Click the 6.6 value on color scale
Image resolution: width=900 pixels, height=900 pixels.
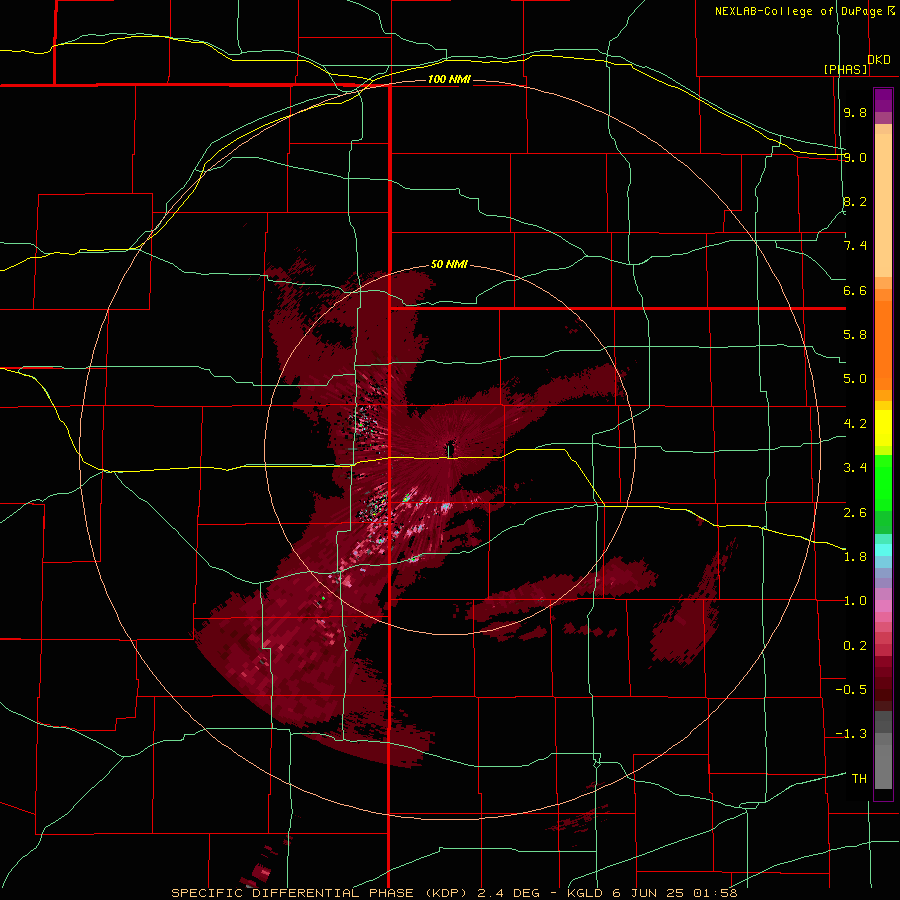pos(855,290)
